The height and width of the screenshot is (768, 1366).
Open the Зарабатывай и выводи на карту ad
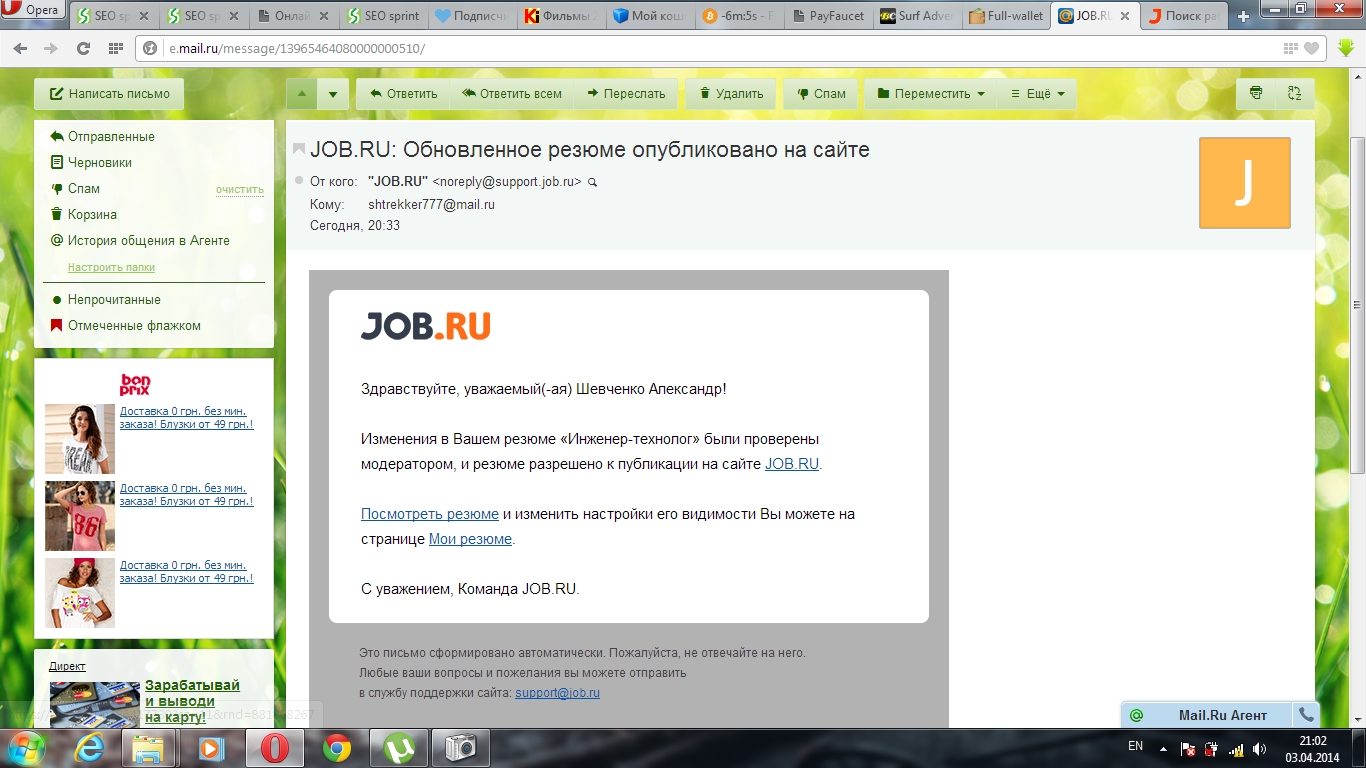193,701
